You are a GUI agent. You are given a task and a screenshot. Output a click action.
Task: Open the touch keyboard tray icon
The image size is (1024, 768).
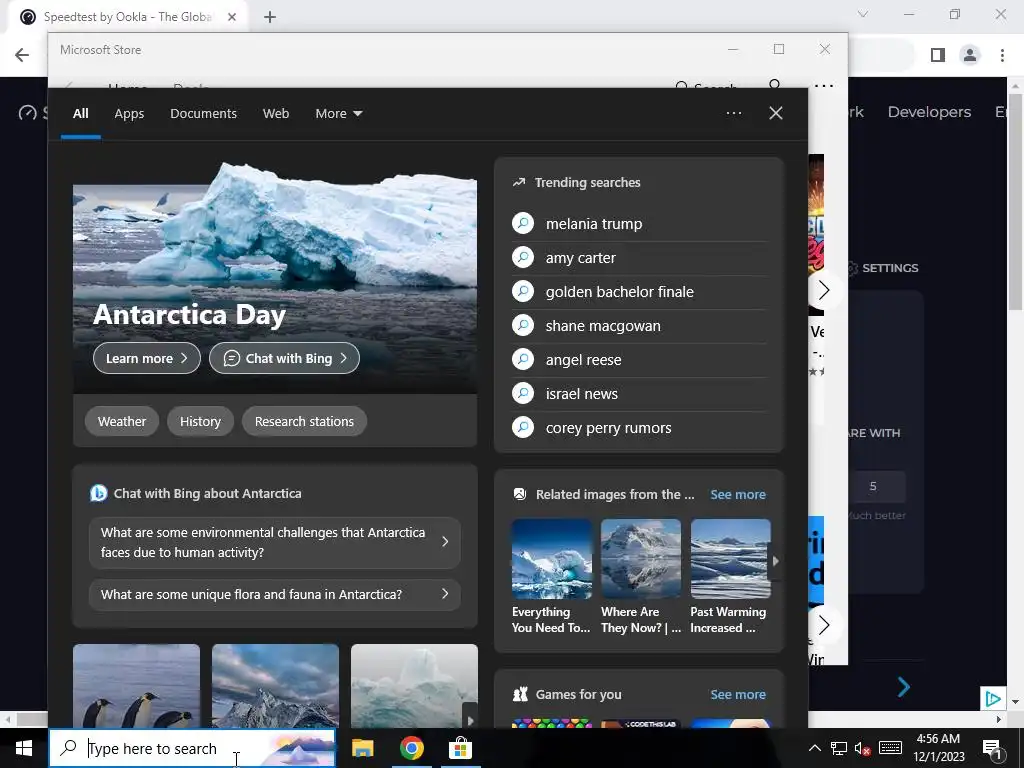890,748
